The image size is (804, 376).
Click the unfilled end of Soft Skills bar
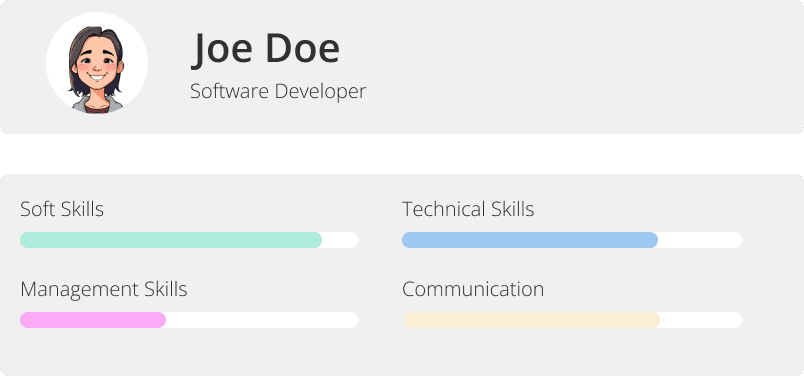340,240
